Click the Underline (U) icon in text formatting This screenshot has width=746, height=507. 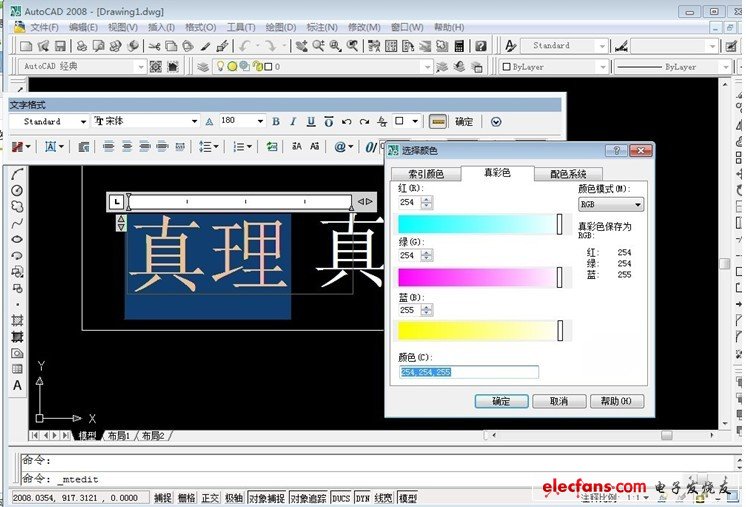[x=312, y=122]
